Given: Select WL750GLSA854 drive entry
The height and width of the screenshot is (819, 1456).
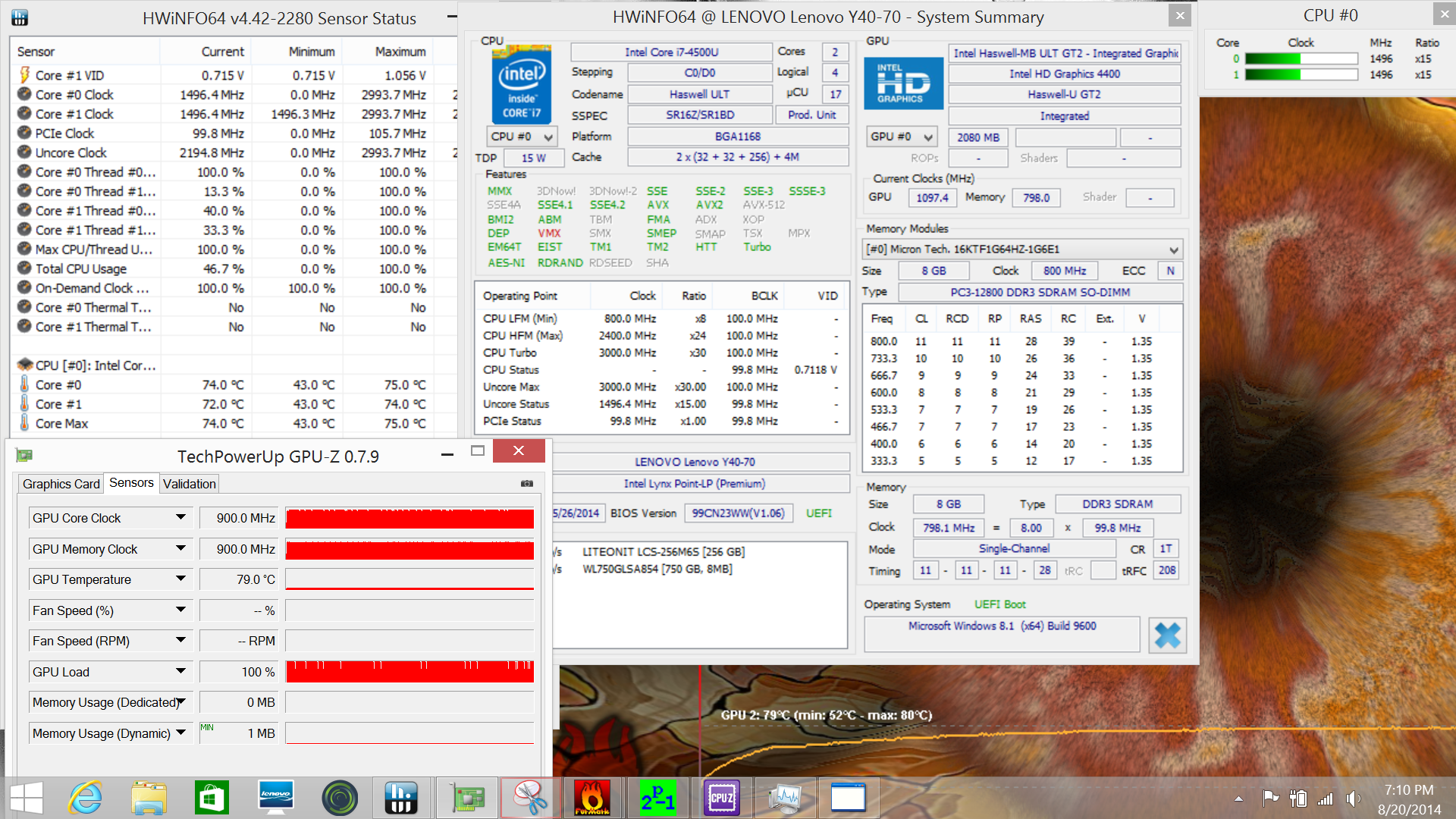Looking at the screenshot, I should tap(657, 569).
